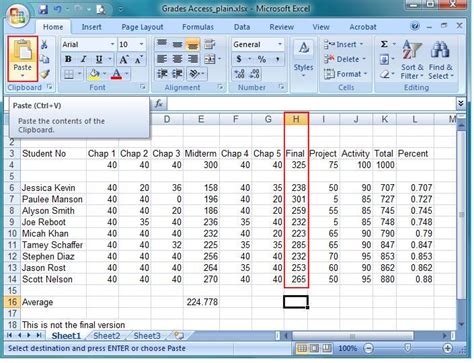
Task: Click the Orientation text angle icon
Action: [194, 74]
